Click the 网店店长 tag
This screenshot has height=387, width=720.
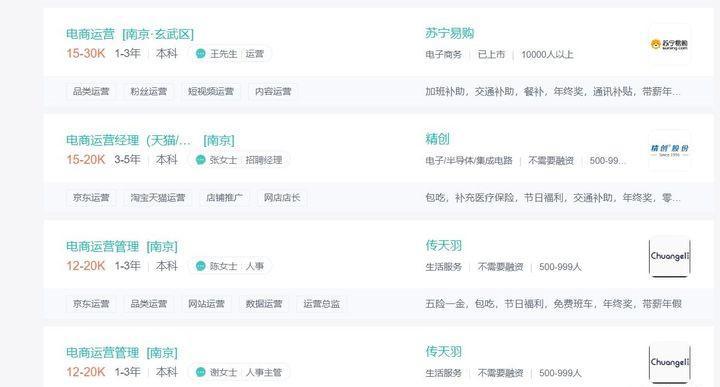coord(282,198)
